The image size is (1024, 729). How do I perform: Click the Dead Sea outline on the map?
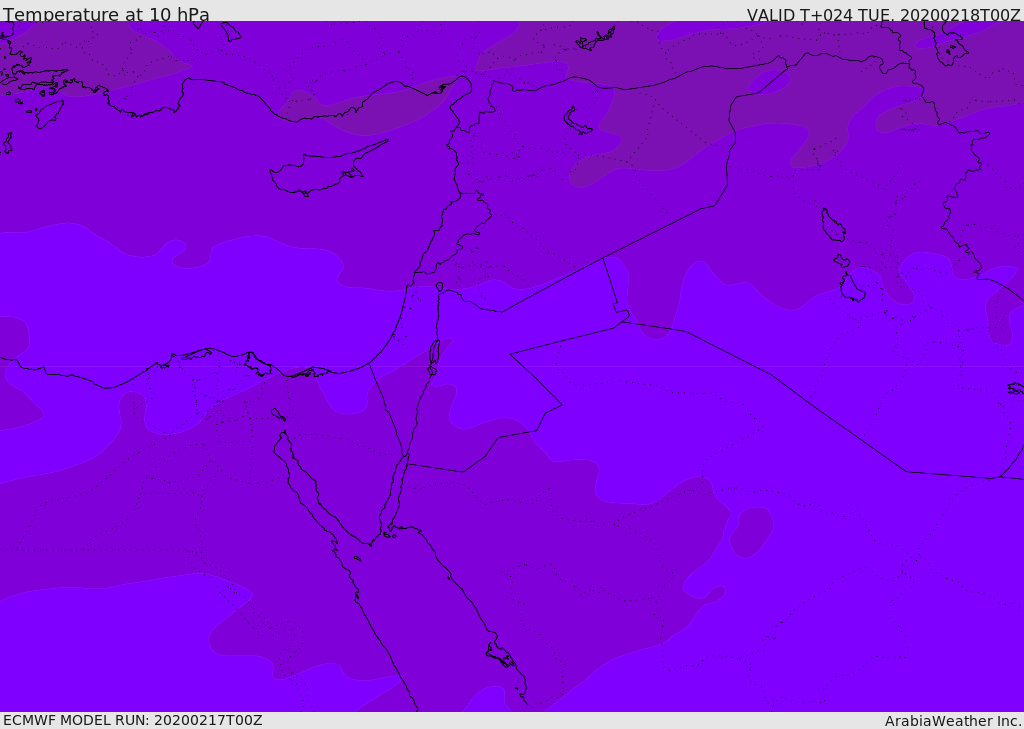tap(434, 356)
